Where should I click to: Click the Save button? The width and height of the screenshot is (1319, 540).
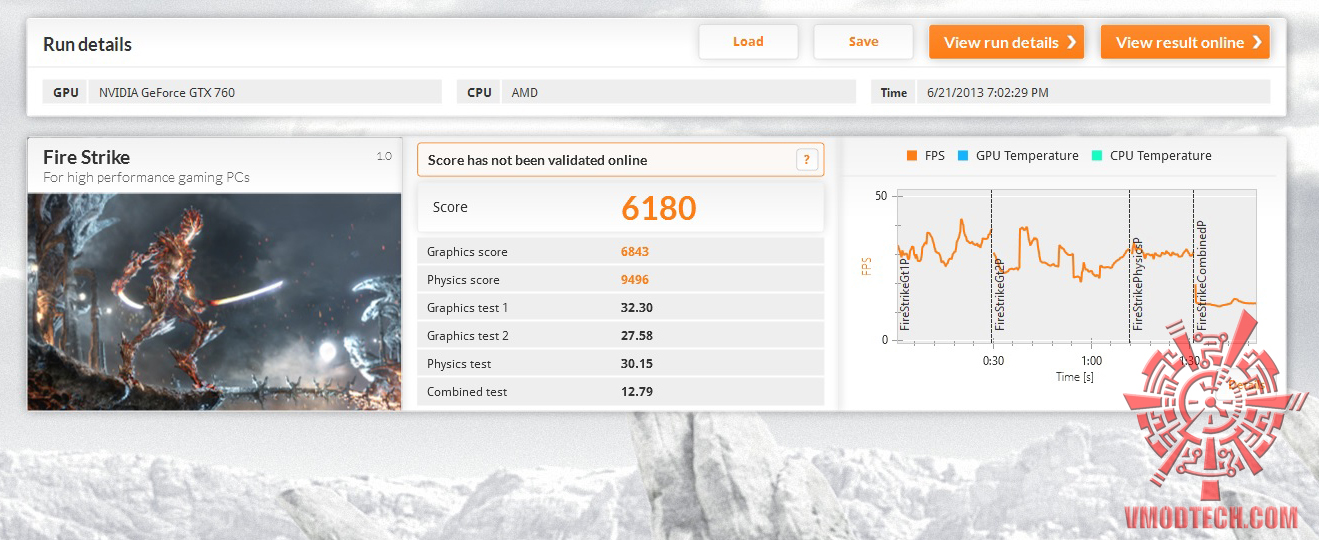tap(863, 42)
